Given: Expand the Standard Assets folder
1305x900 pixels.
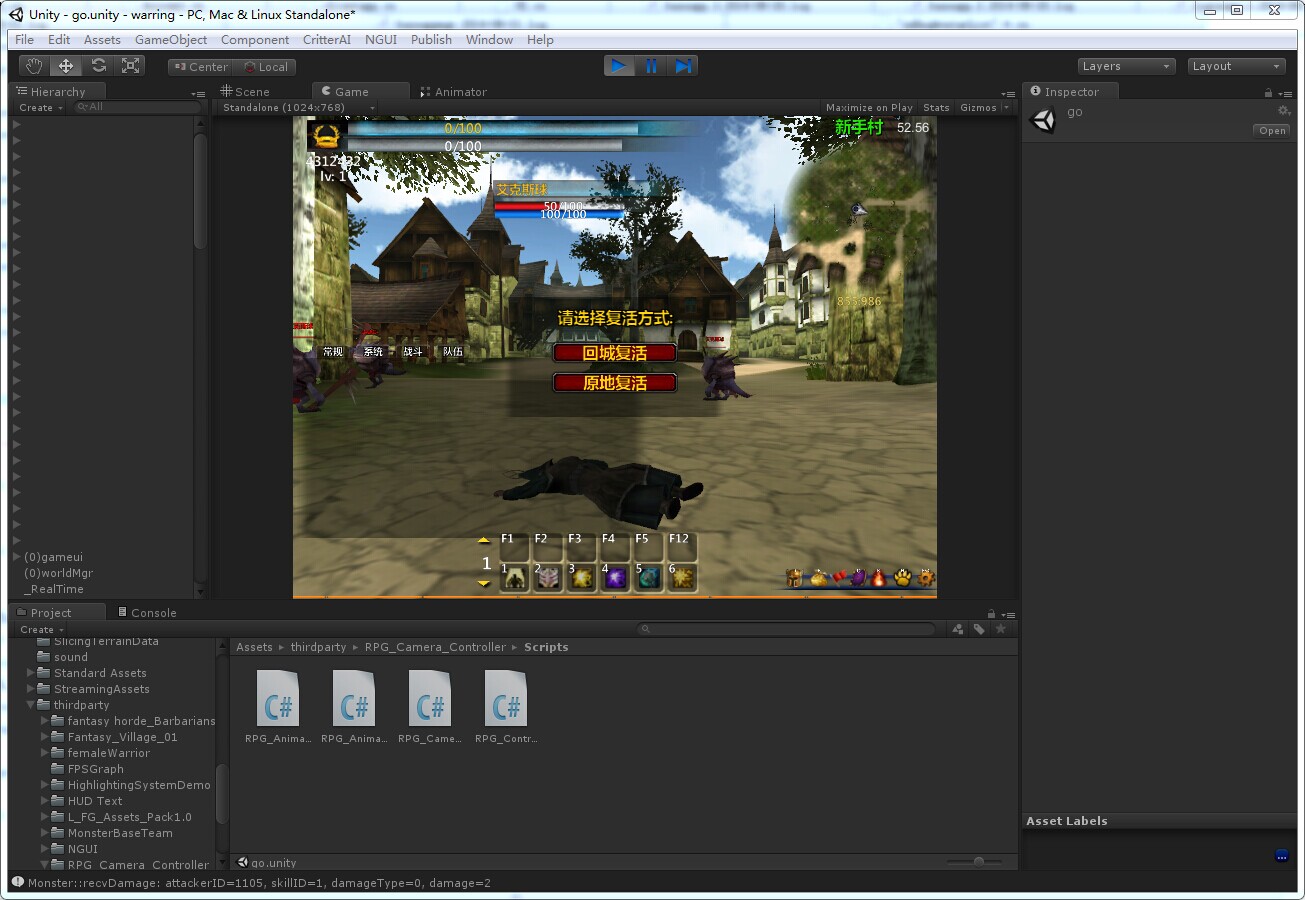Looking at the screenshot, I should point(31,673).
